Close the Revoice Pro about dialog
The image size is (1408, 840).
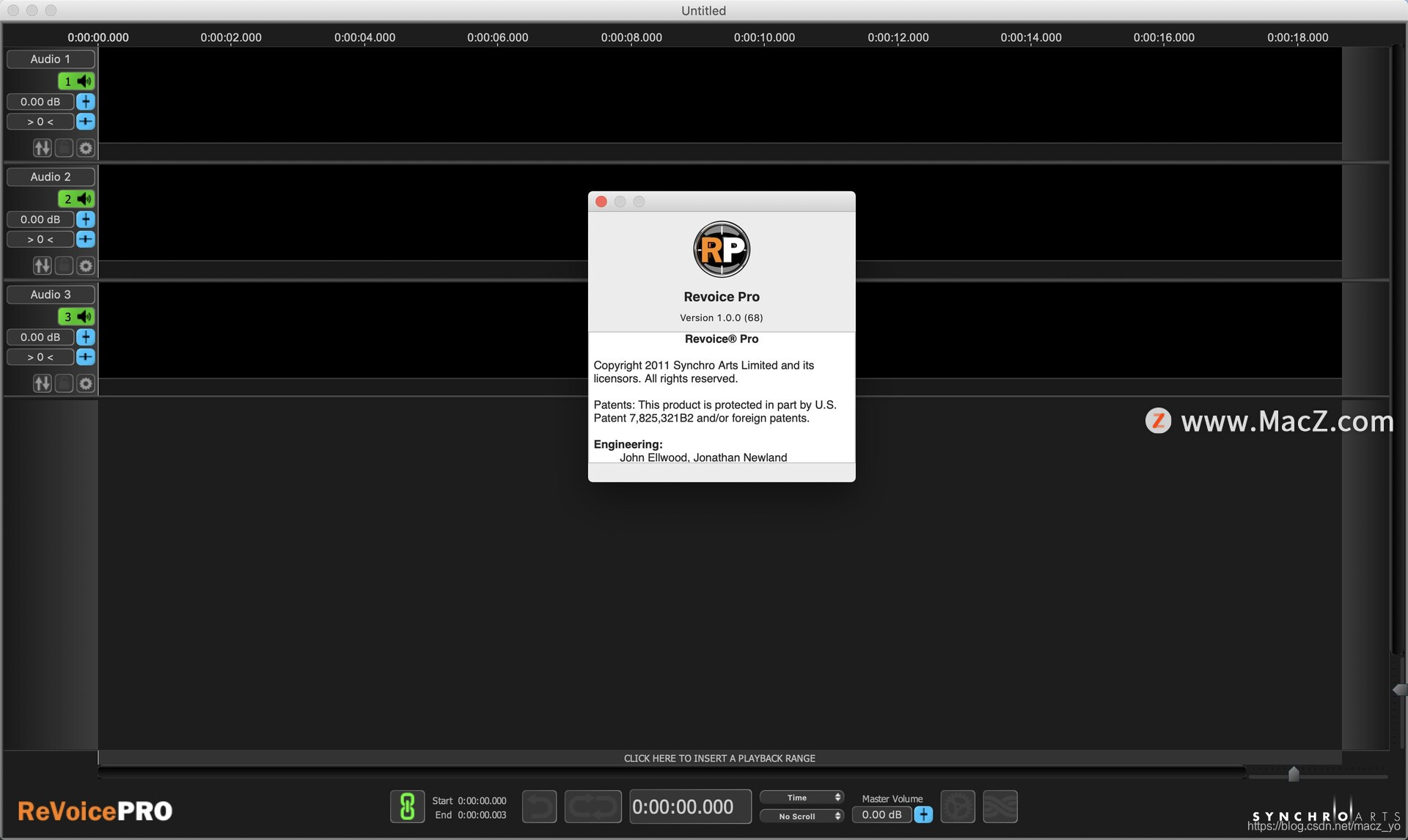[x=601, y=202]
